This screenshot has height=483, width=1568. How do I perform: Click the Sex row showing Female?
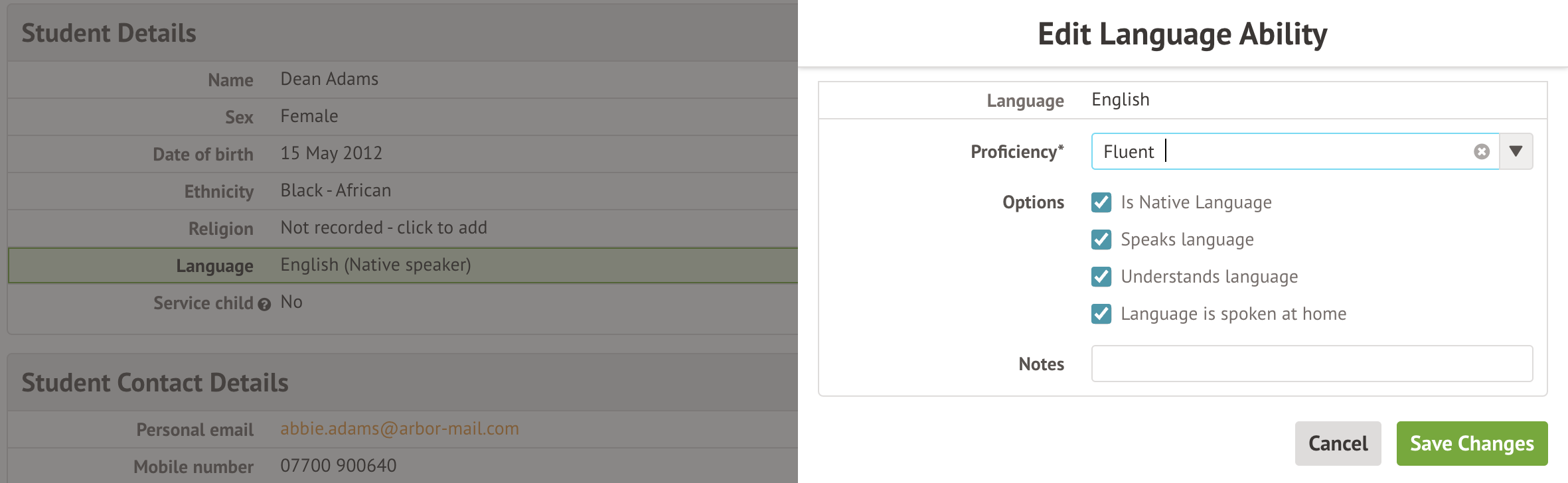point(402,117)
